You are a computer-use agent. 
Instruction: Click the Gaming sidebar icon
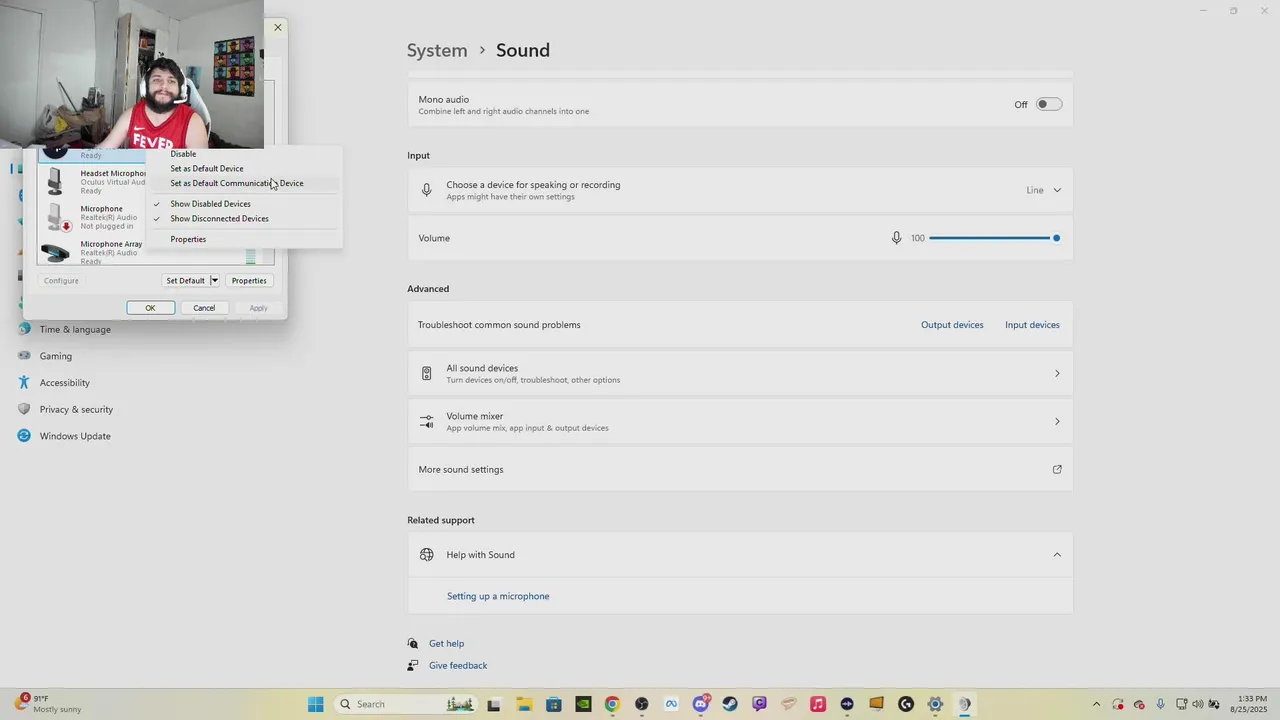(24, 356)
